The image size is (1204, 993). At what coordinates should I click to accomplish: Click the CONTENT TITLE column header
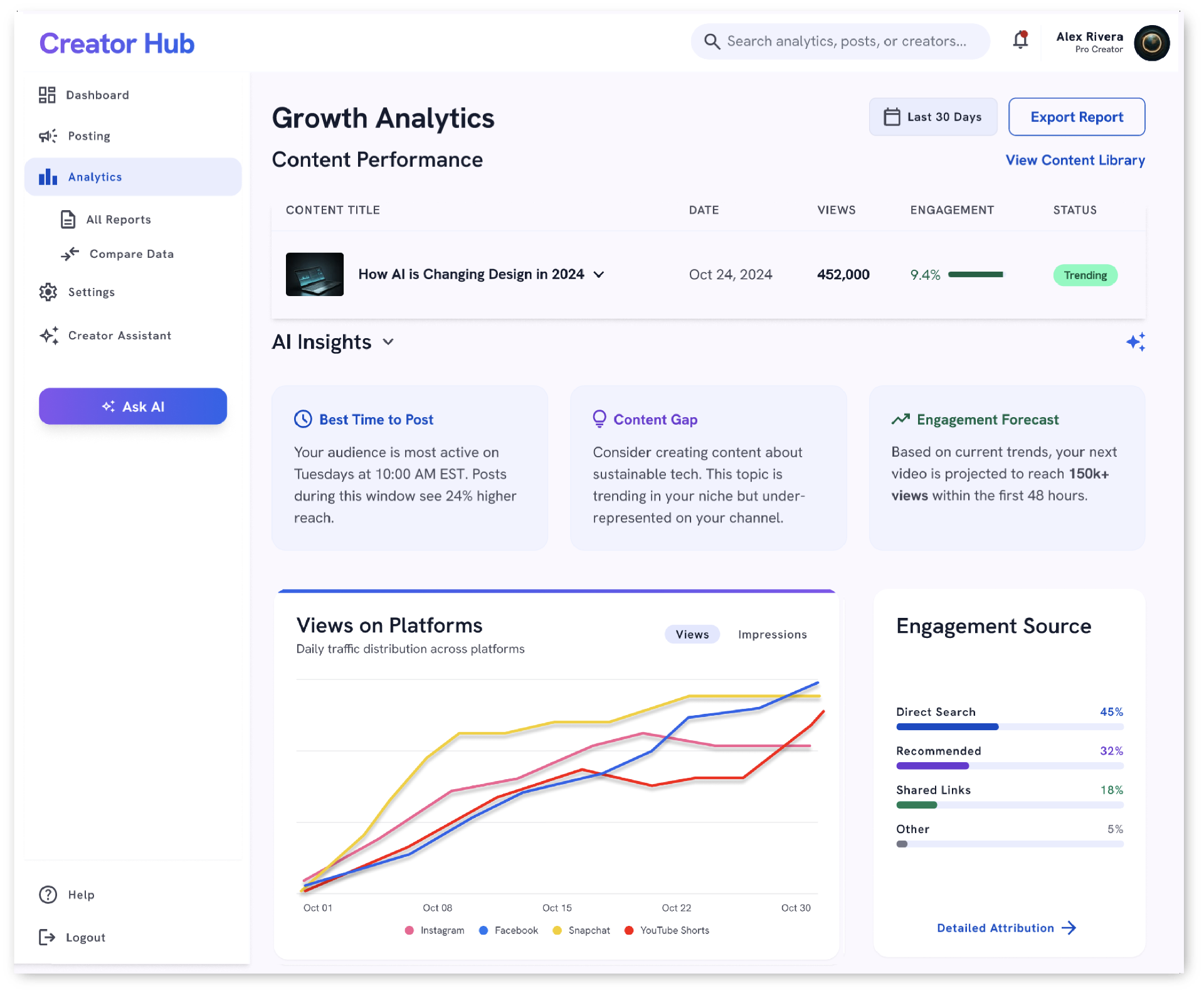pos(333,210)
